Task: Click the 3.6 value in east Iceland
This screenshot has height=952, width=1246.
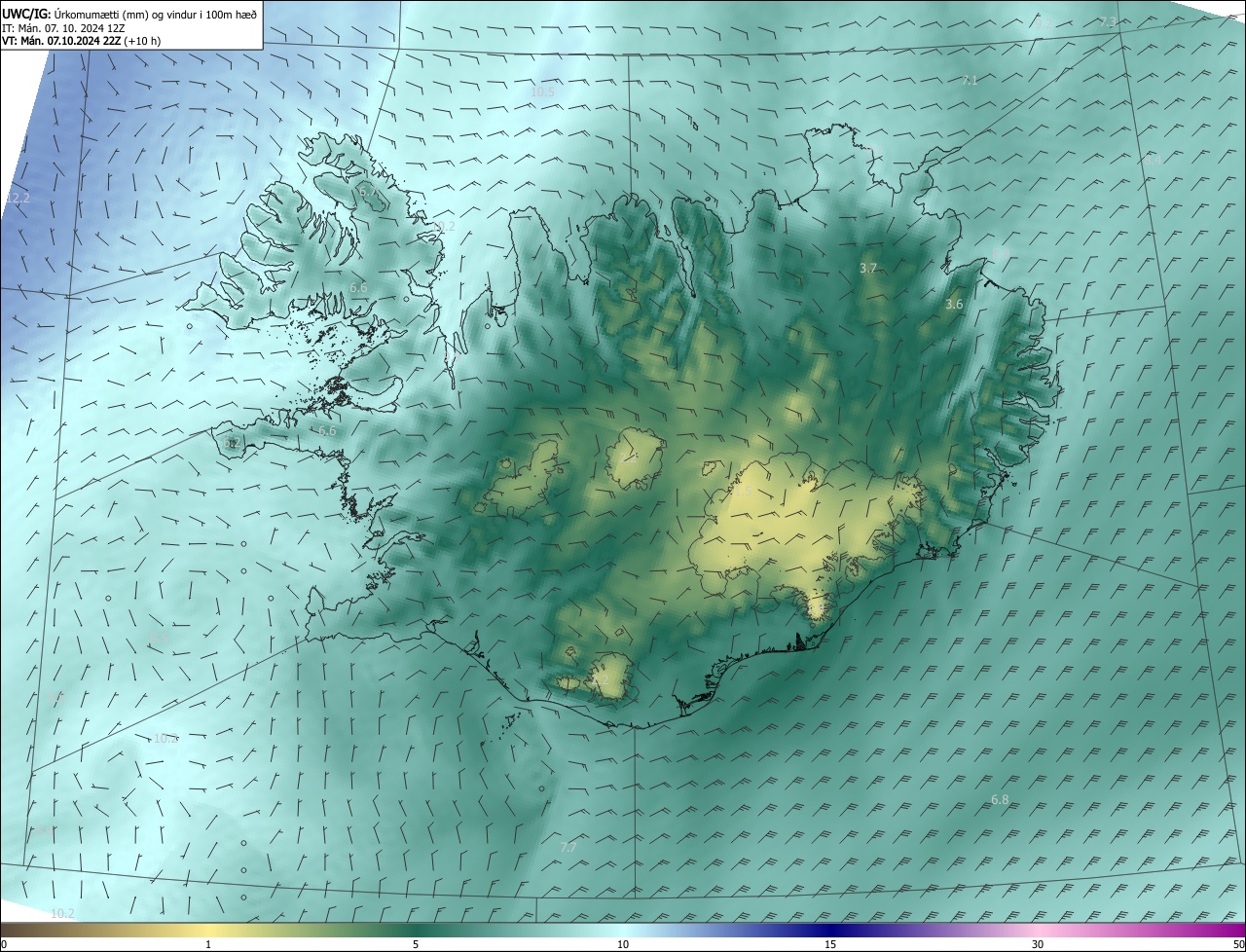Action: click(x=954, y=304)
